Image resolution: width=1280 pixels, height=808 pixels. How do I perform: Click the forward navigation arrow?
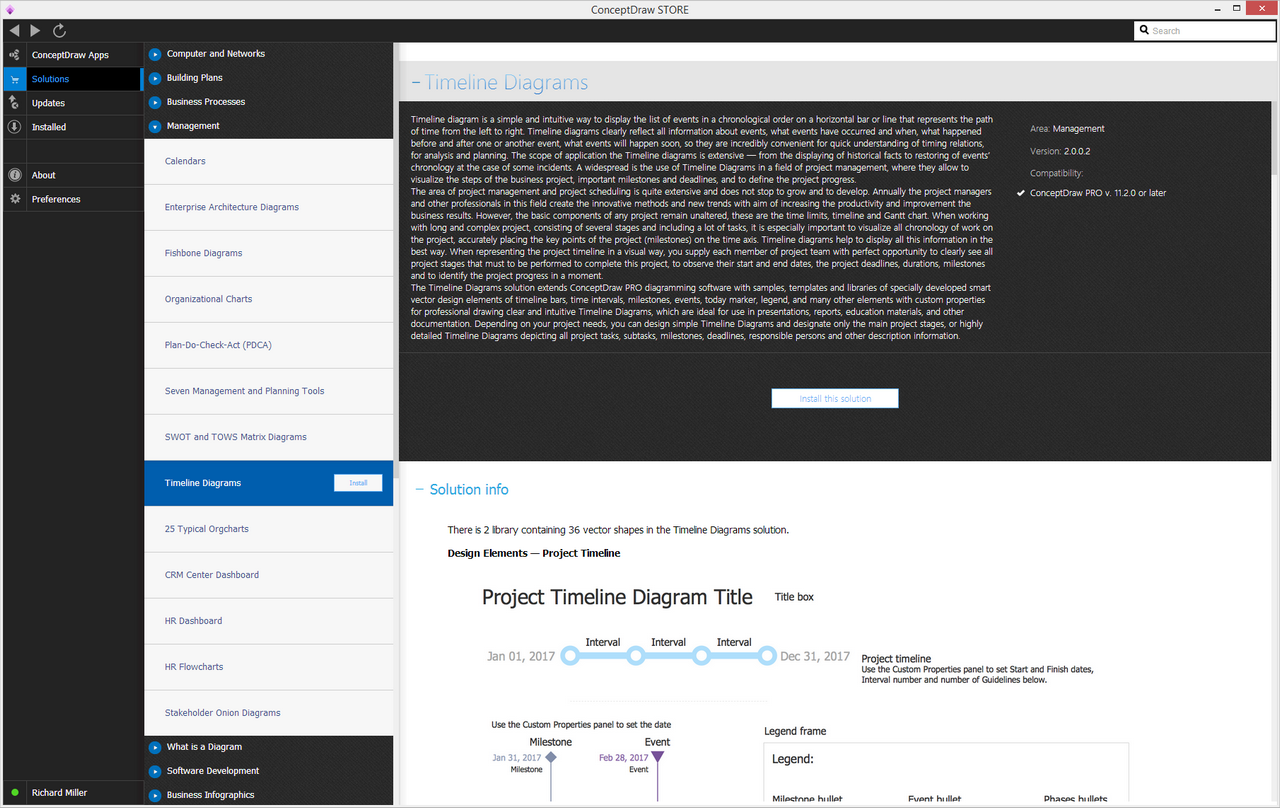[36, 31]
